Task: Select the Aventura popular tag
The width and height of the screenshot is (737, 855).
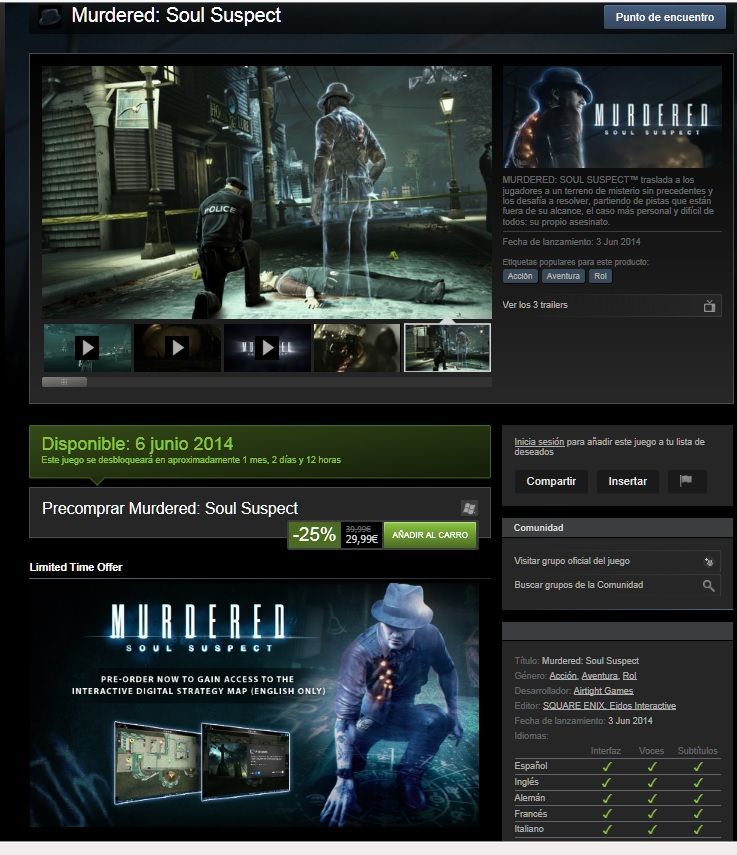Action: coord(564,276)
